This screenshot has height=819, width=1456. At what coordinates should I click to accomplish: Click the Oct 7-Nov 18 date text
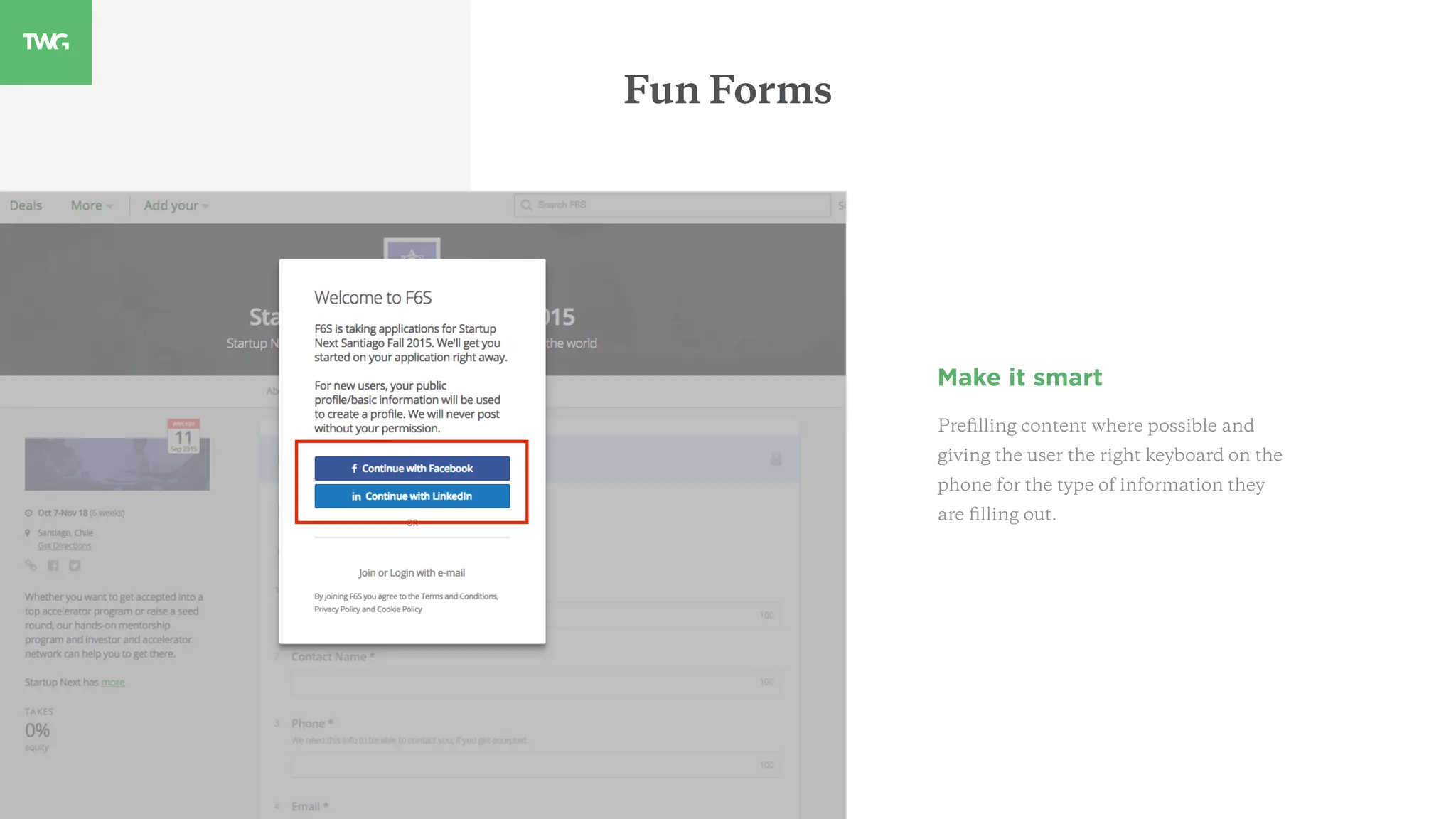63,513
